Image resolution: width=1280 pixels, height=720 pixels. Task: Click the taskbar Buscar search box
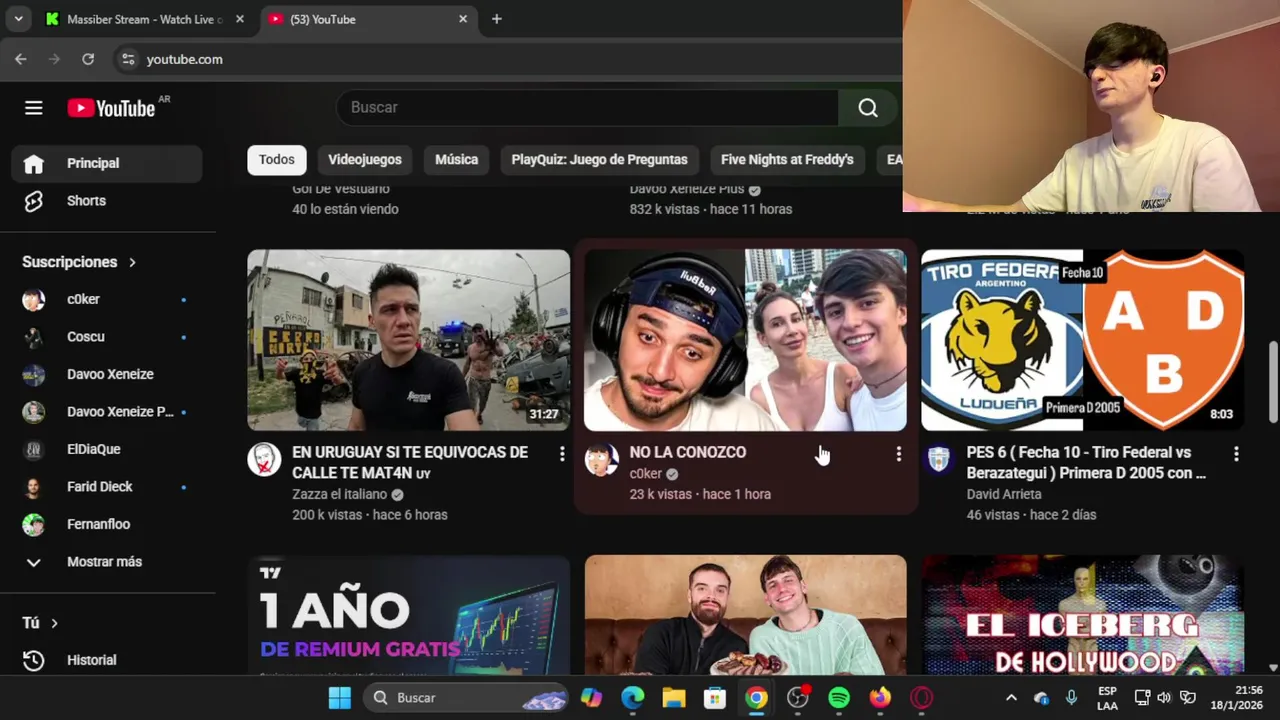point(466,698)
